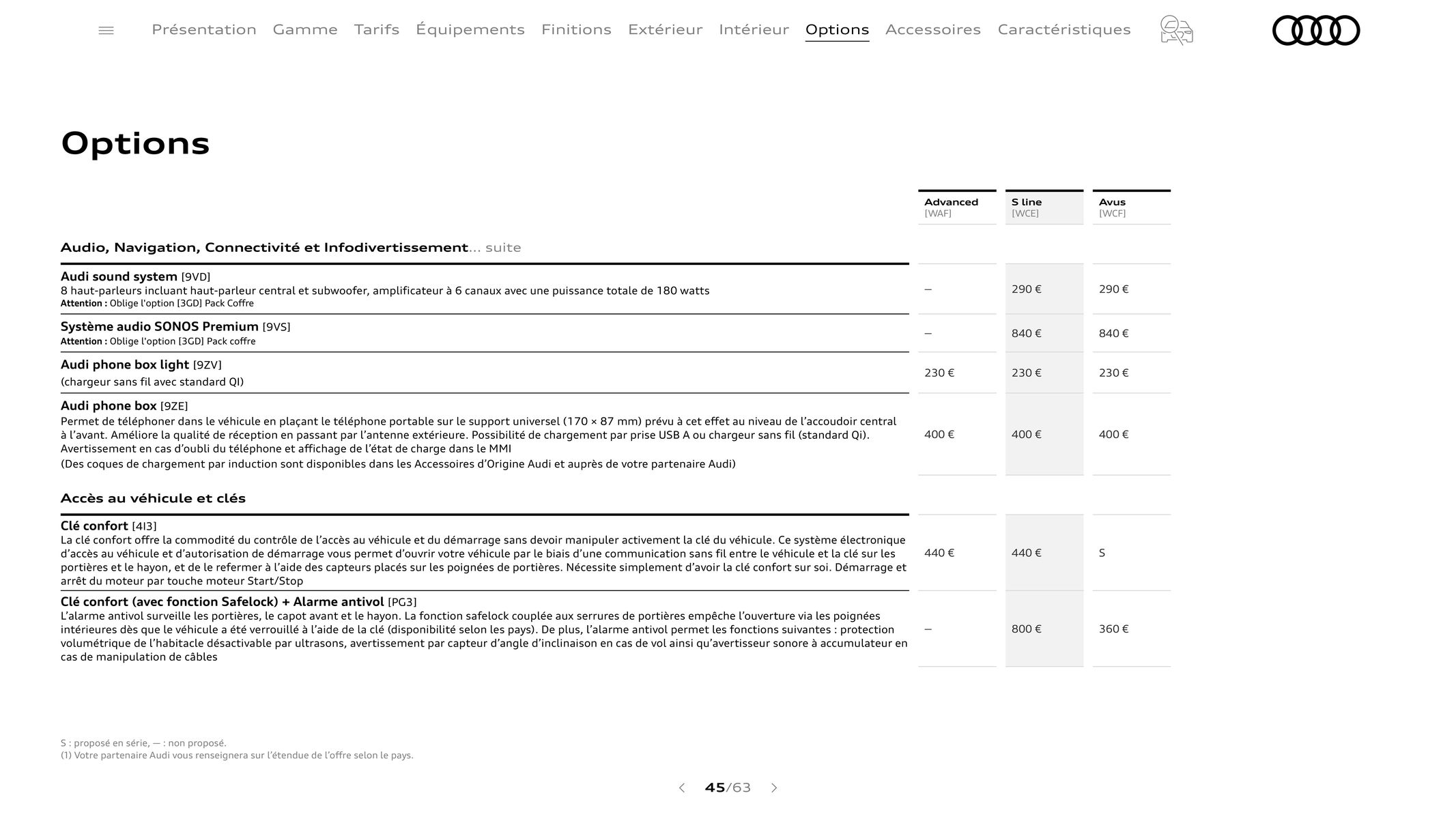Go to the Finitions tab

[576, 29]
